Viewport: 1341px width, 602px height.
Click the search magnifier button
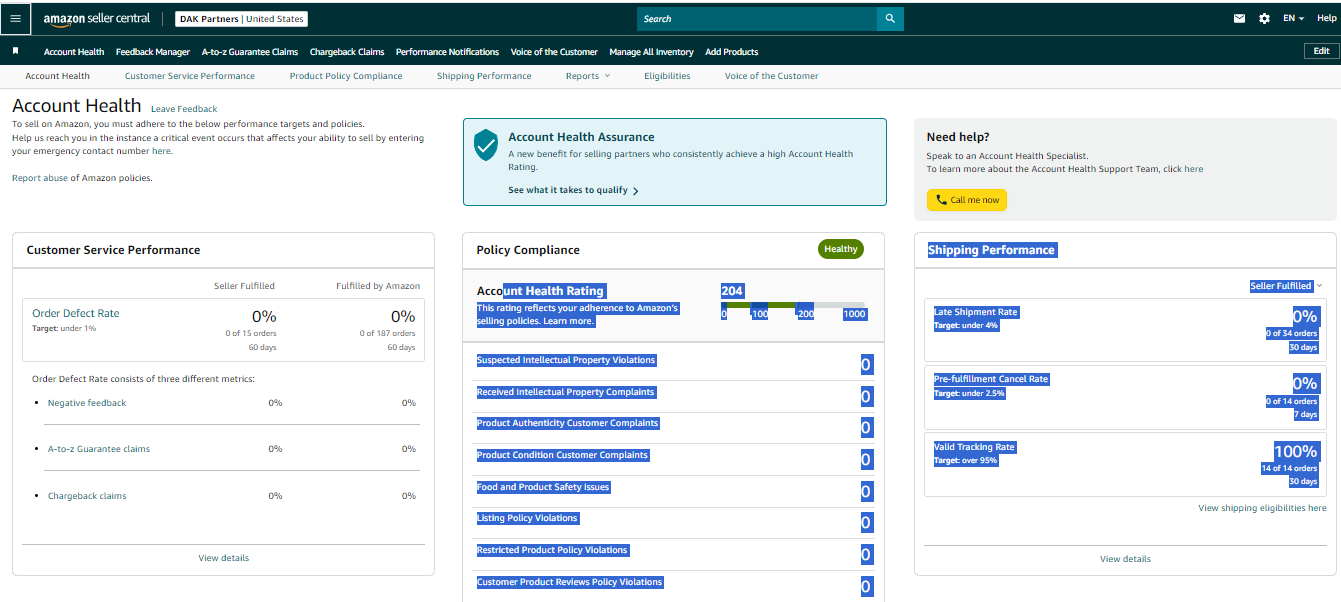[x=890, y=19]
